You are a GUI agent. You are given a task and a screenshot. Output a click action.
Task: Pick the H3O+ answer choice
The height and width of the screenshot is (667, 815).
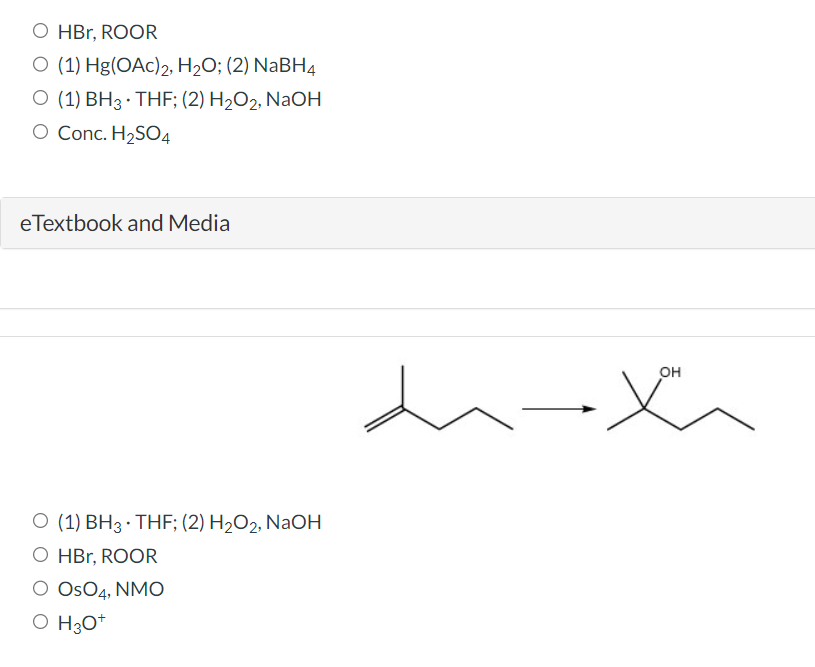pos(79,621)
